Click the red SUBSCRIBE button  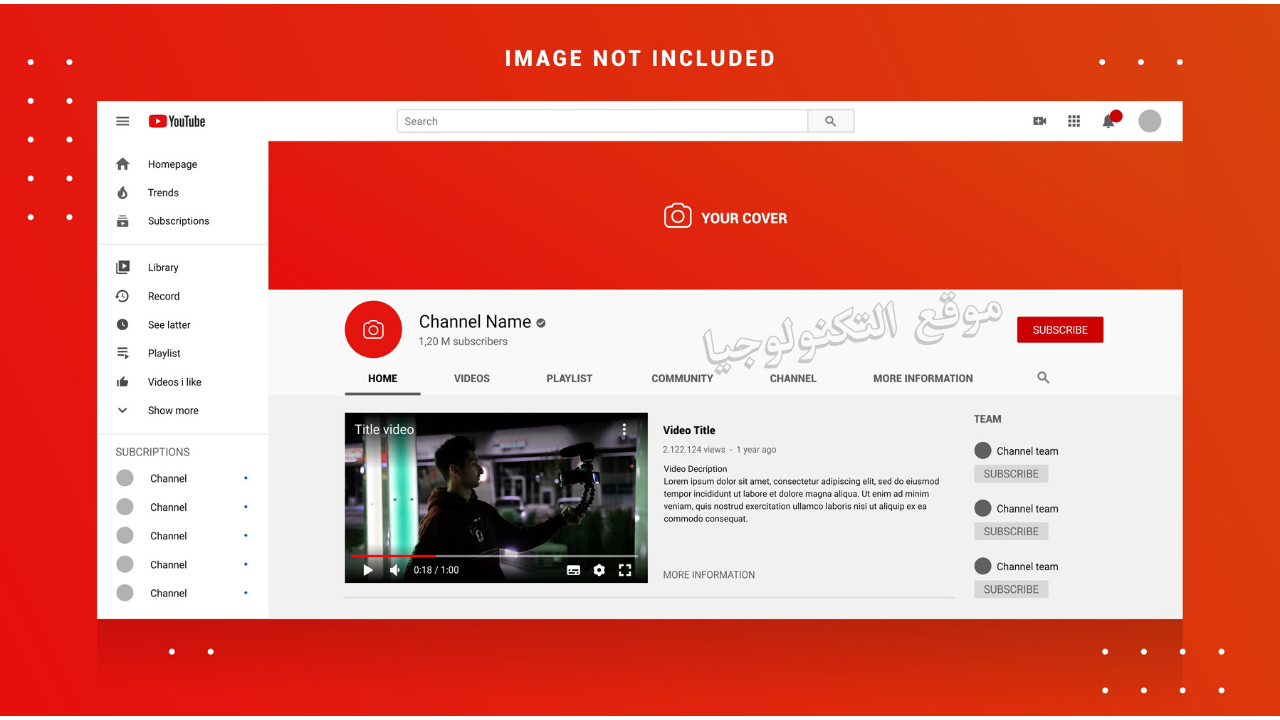click(x=1060, y=330)
